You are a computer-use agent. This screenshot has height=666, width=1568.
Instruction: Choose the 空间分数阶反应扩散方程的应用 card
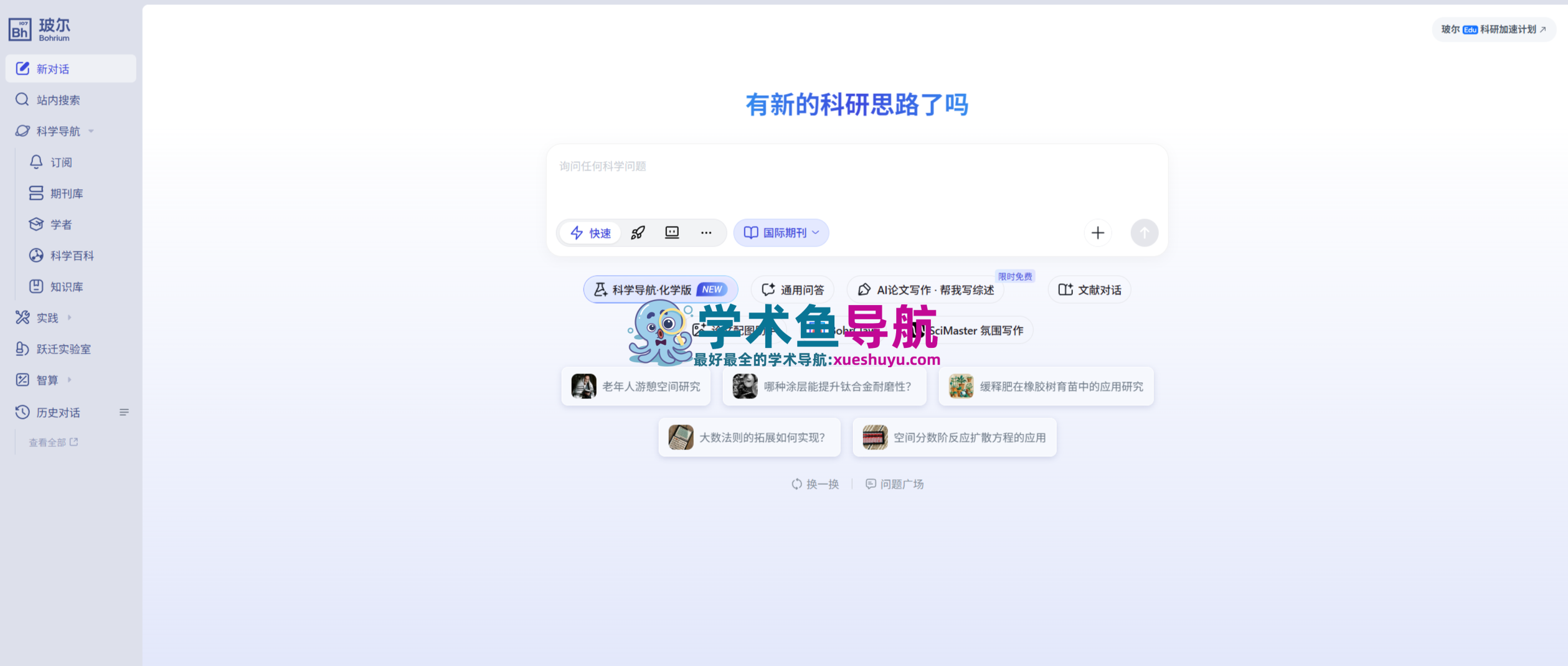(x=955, y=438)
